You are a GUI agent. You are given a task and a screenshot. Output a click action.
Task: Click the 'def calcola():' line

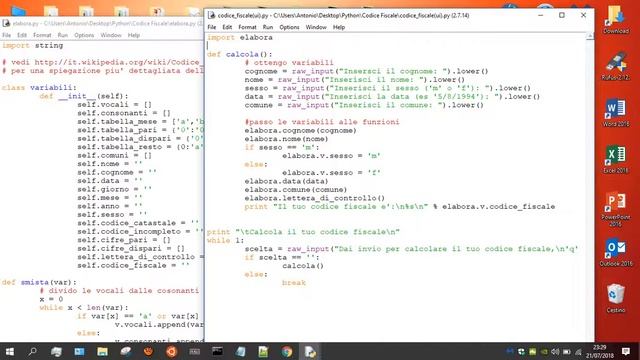pos(239,54)
